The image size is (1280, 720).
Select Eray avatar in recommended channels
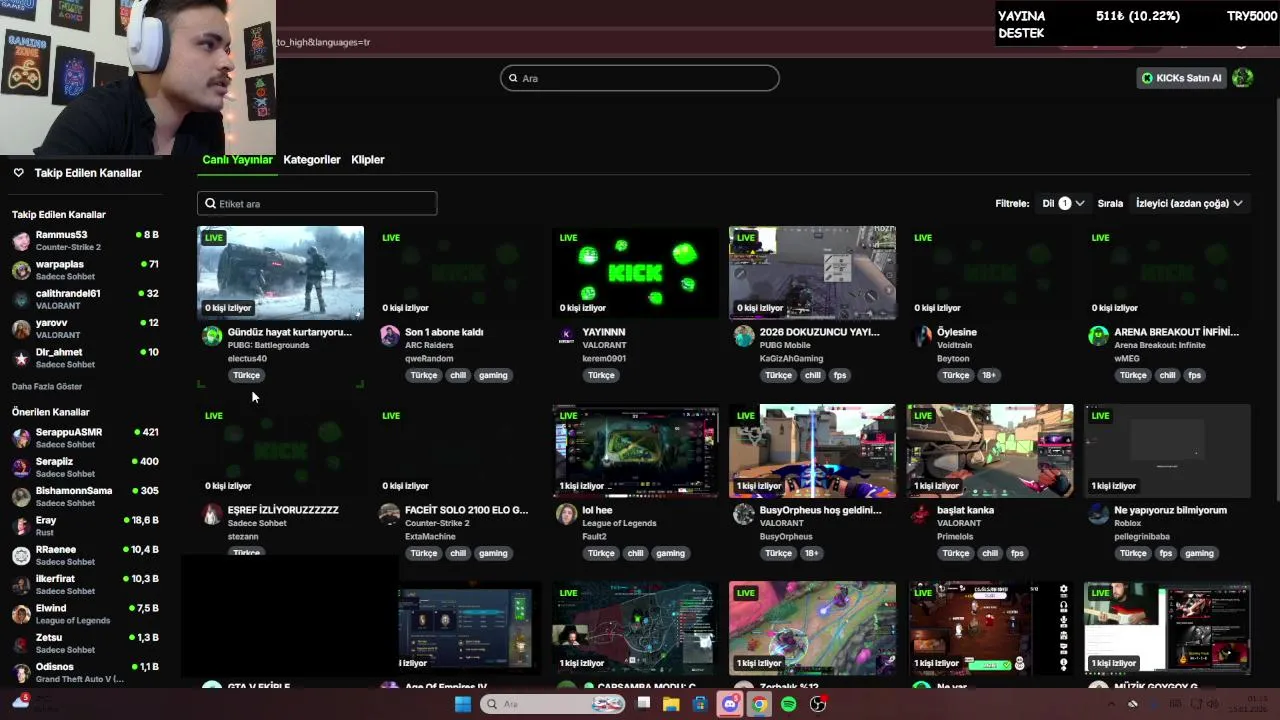click(21, 526)
